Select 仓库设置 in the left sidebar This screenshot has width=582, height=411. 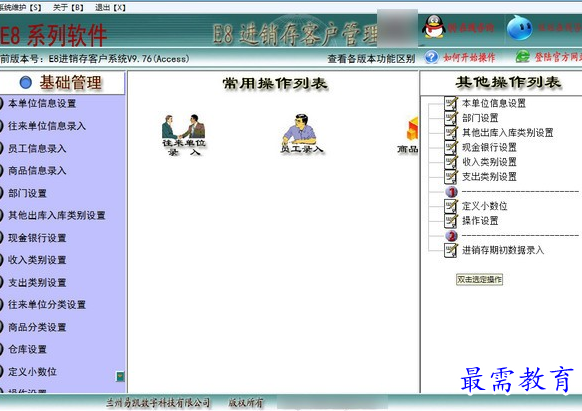tap(27, 349)
